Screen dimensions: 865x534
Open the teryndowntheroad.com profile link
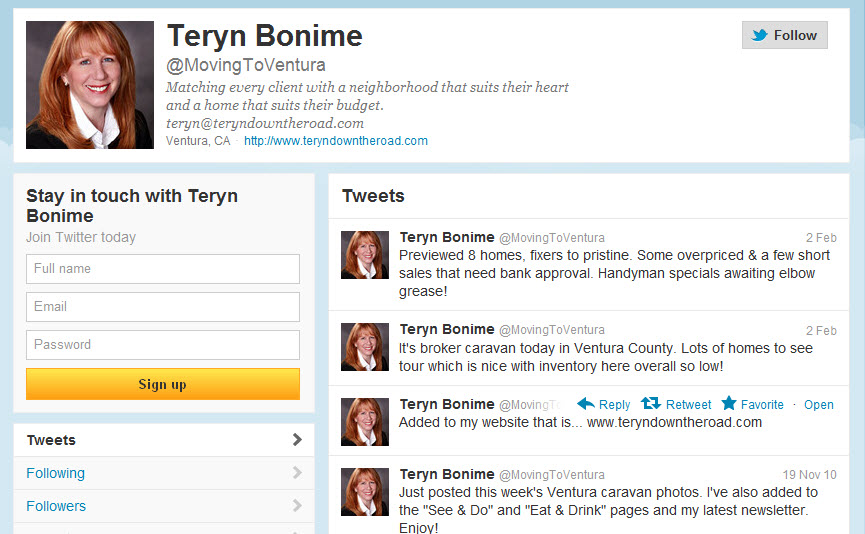click(336, 141)
